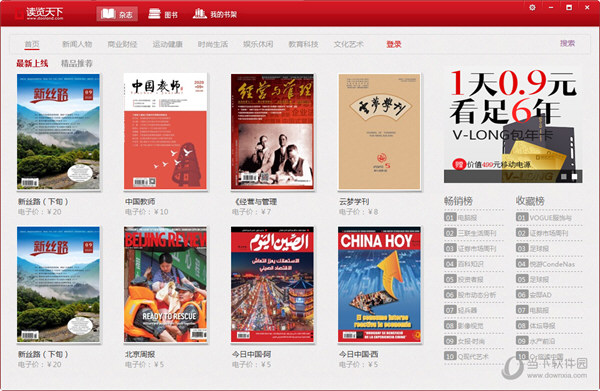Open 07 电脑报 in 收藏榜
This screenshot has width=600, height=391.
tap(533, 310)
